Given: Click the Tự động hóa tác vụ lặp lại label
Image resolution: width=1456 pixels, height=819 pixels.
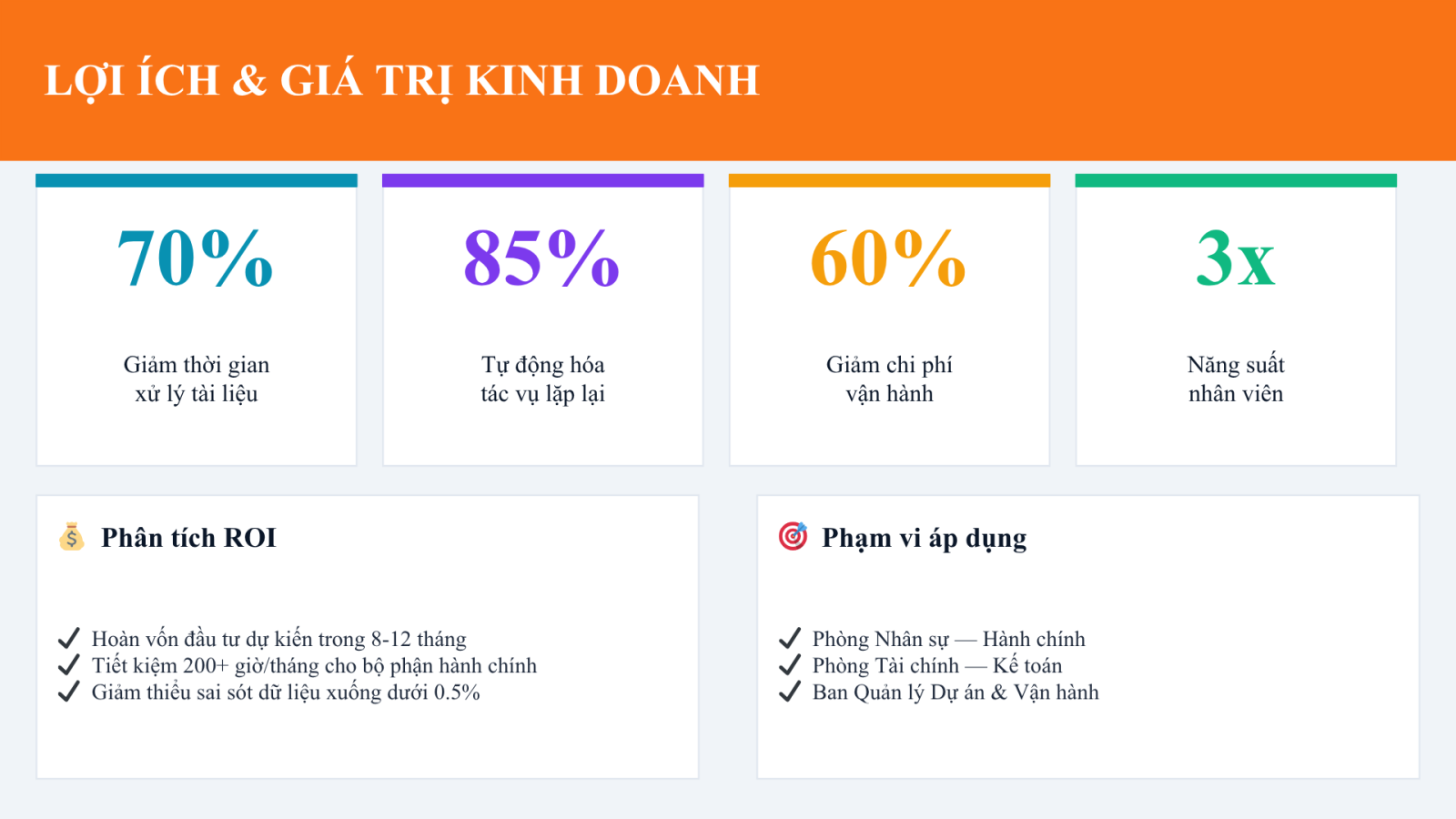Looking at the screenshot, I should (542, 379).
